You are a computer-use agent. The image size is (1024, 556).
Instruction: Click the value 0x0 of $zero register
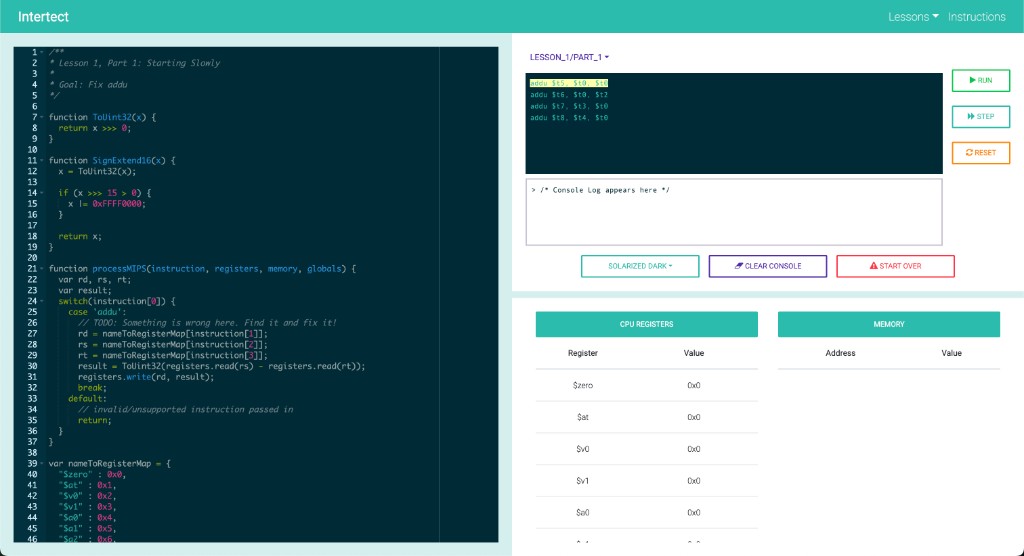[x=694, y=385]
